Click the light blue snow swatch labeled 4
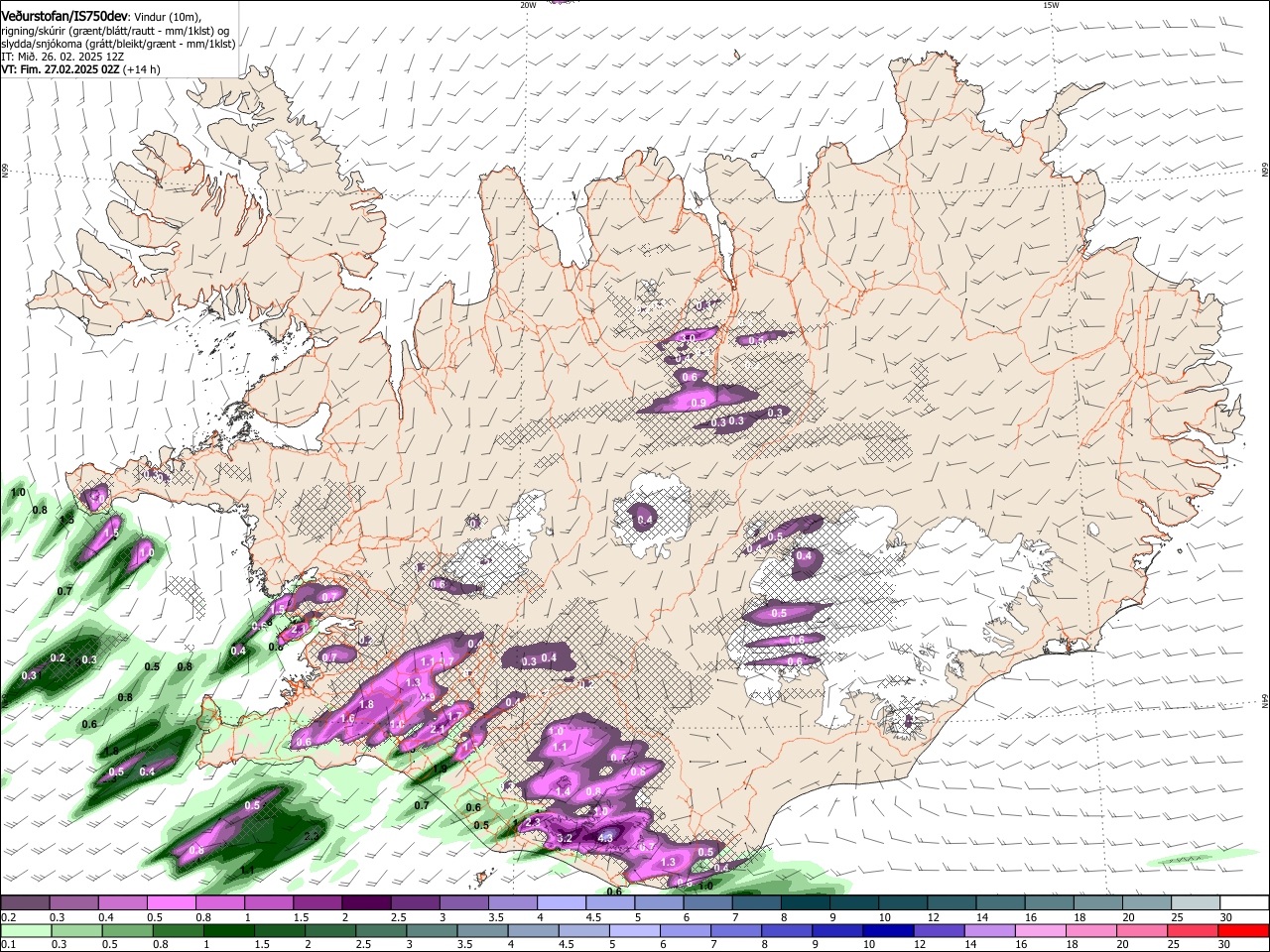 coord(561,903)
